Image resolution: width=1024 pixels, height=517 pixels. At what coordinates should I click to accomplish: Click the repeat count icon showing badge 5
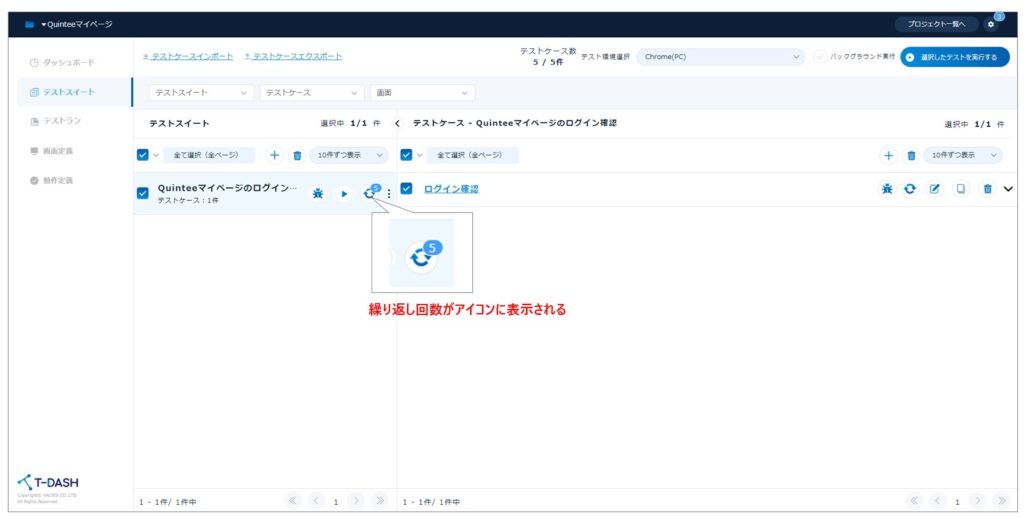click(x=369, y=193)
